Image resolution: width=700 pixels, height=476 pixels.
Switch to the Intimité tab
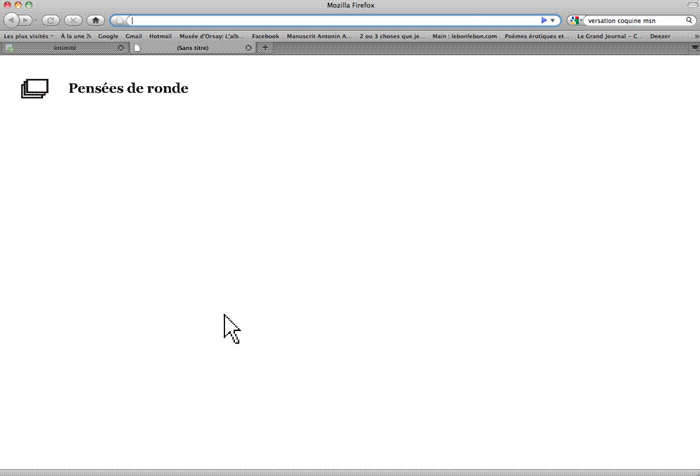tap(63, 47)
